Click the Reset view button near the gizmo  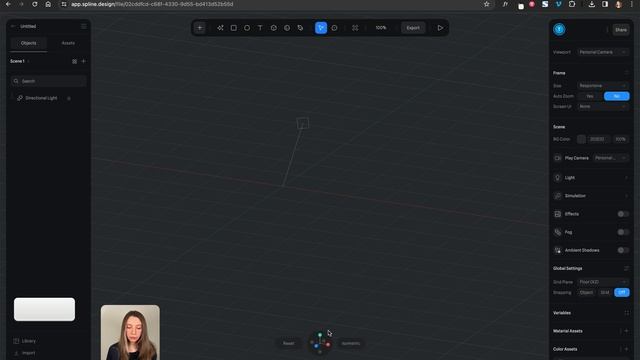pos(289,343)
